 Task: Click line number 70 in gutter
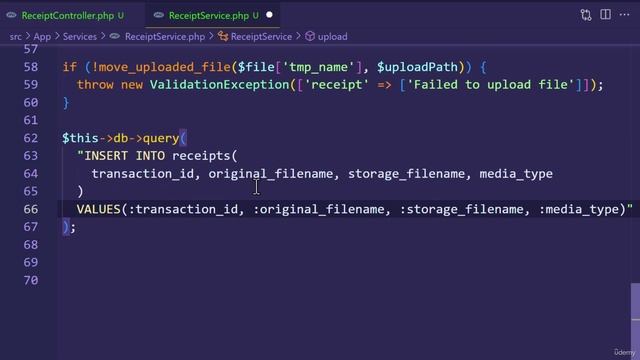coord(31,280)
